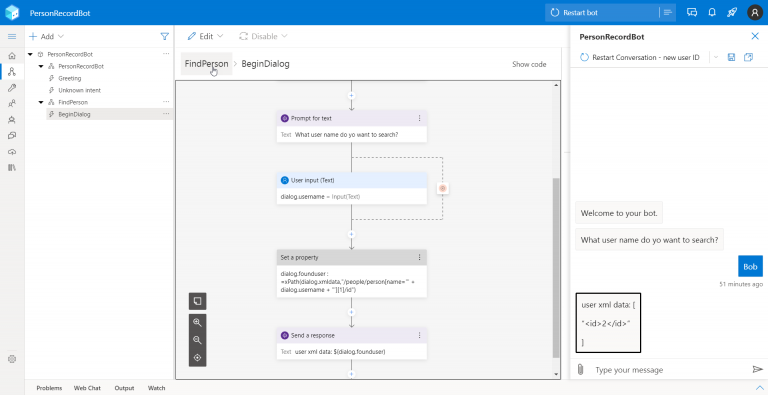Viewport: 768px width, 395px height.
Task: Click the open-in-new-window chat icon
Action: 748,57
